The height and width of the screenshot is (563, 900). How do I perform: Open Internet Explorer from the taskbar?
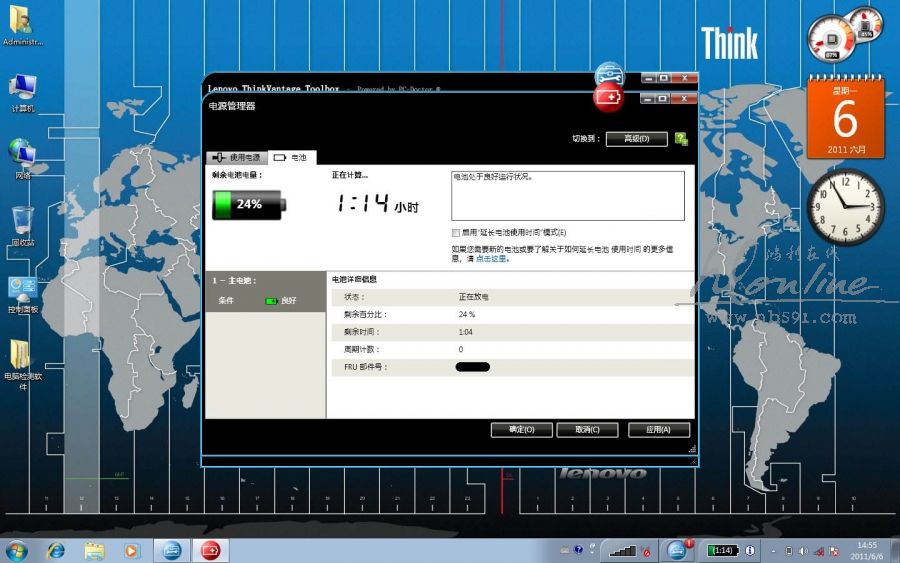pos(56,551)
